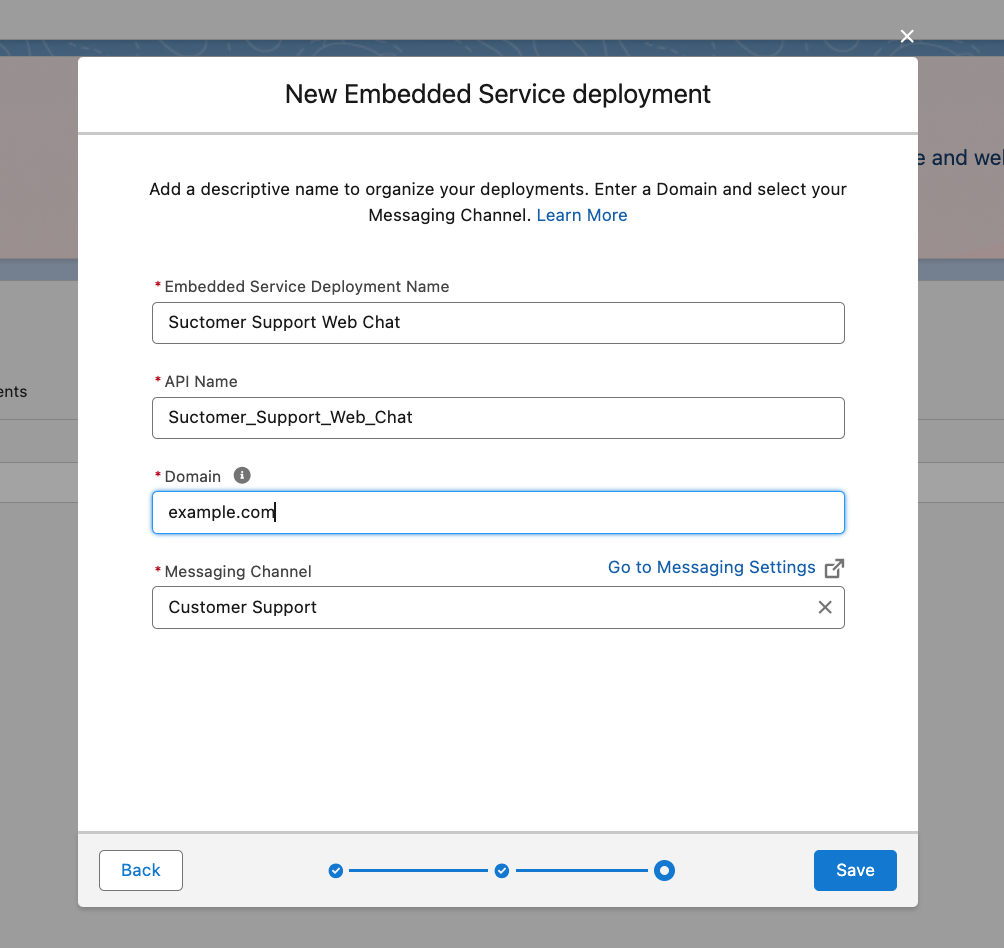Viewport: 1004px width, 948px height.
Task: Click inside the Domain text field
Action: pos(498,512)
